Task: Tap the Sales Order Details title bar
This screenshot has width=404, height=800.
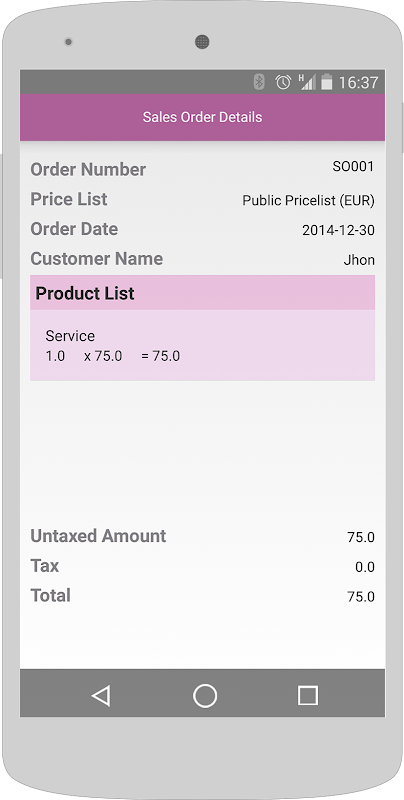Action: tap(203, 117)
